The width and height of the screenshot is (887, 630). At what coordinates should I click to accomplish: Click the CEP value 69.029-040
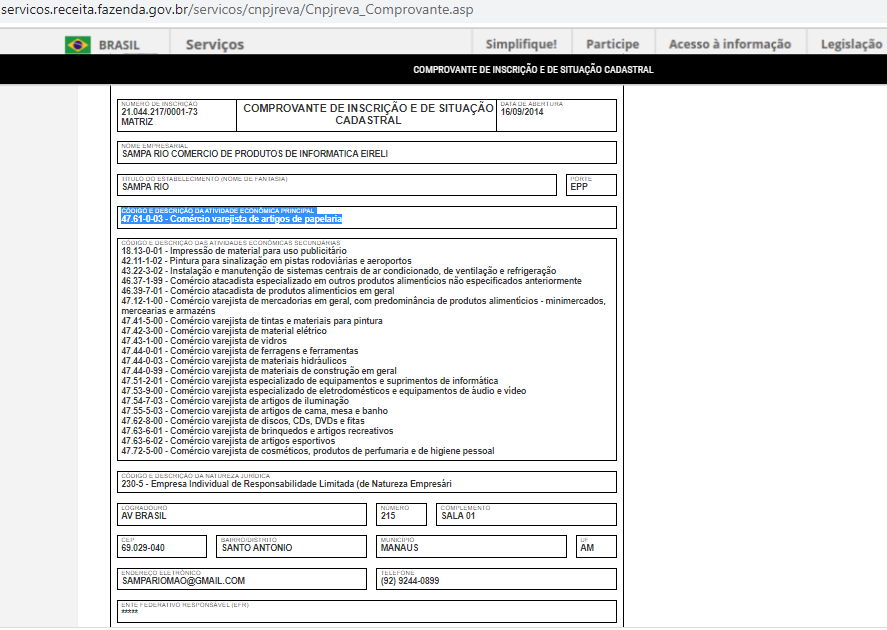(143, 548)
